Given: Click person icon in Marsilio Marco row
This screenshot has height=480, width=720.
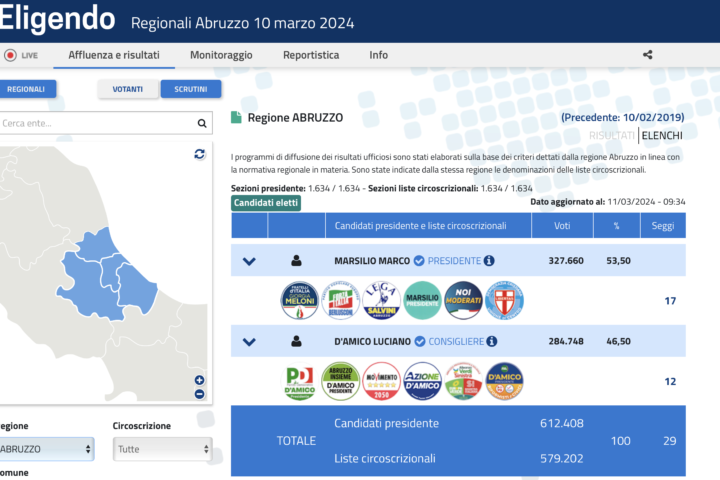Looking at the screenshot, I should click(296, 261).
